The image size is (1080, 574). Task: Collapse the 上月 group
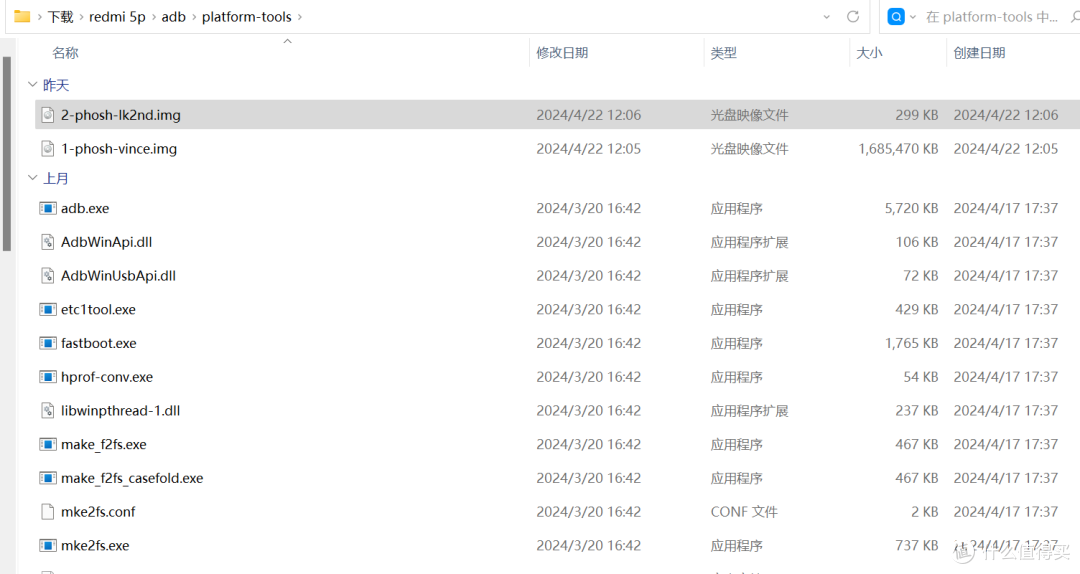pyautogui.click(x=32, y=178)
